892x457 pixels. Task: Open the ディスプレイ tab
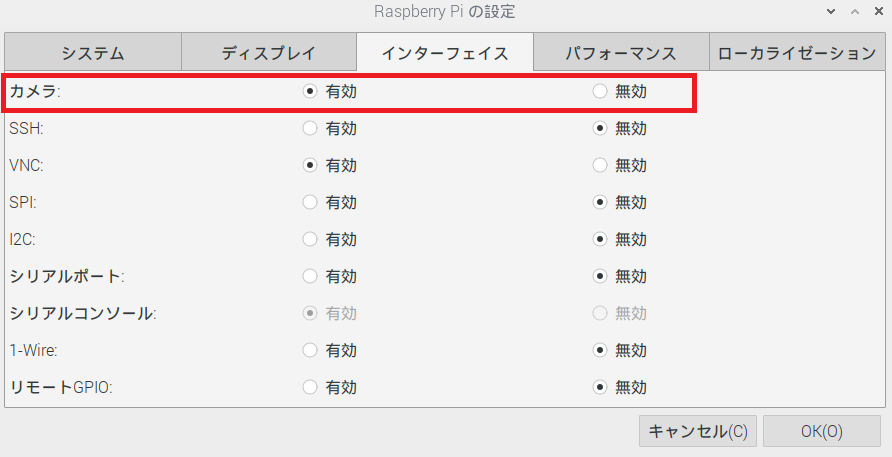point(269,52)
